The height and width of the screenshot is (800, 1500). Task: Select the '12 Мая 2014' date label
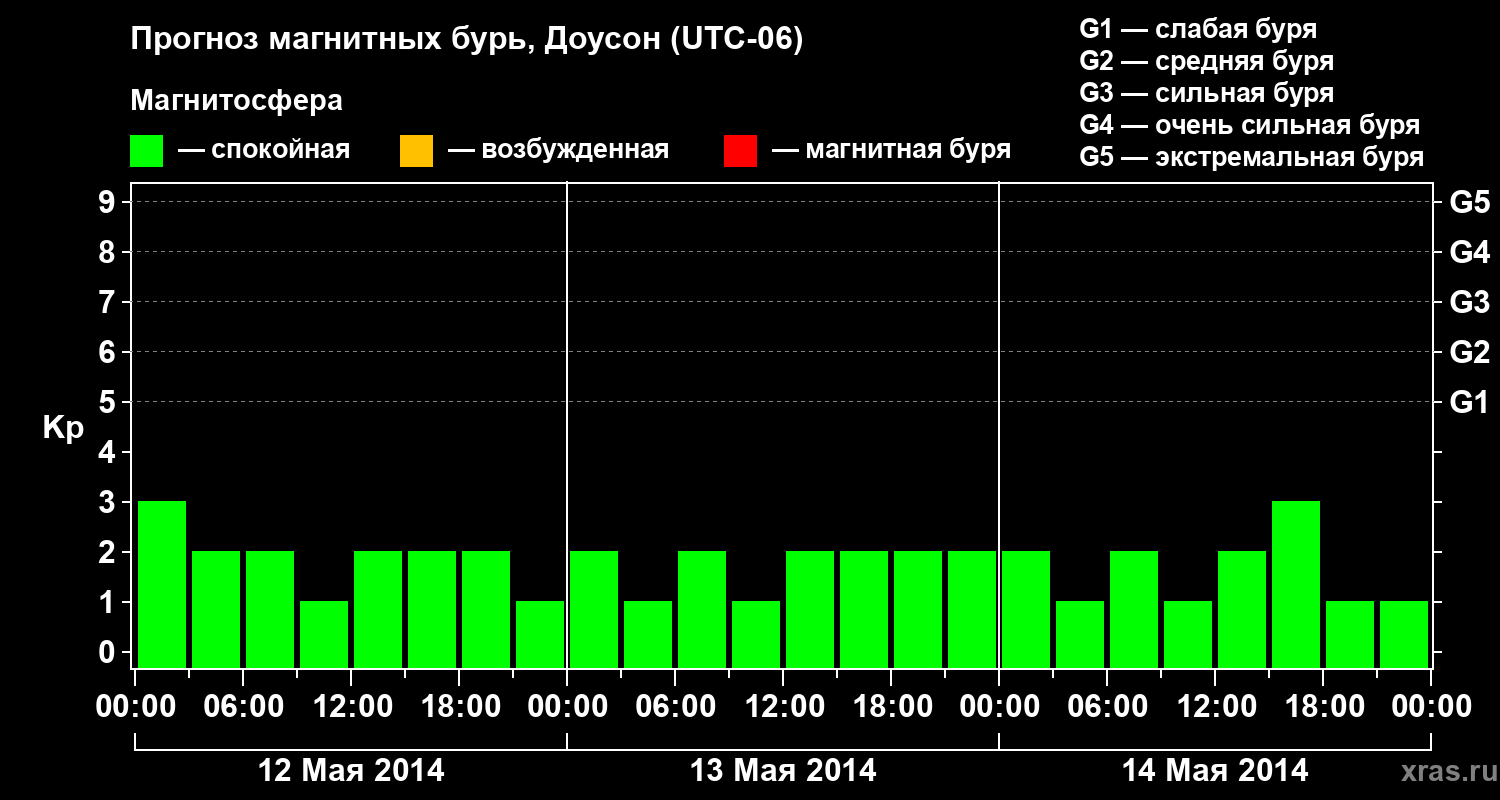pos(351,770)
